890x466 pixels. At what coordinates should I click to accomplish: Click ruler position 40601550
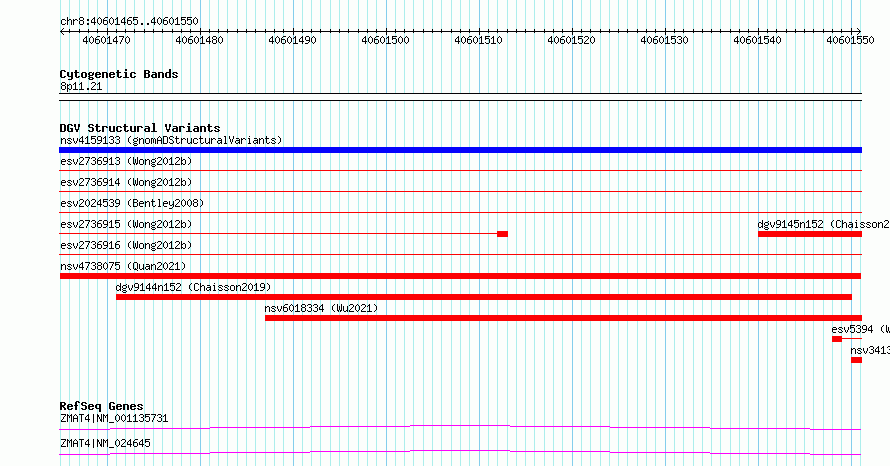pyautogui.click(x=850, y=40)
